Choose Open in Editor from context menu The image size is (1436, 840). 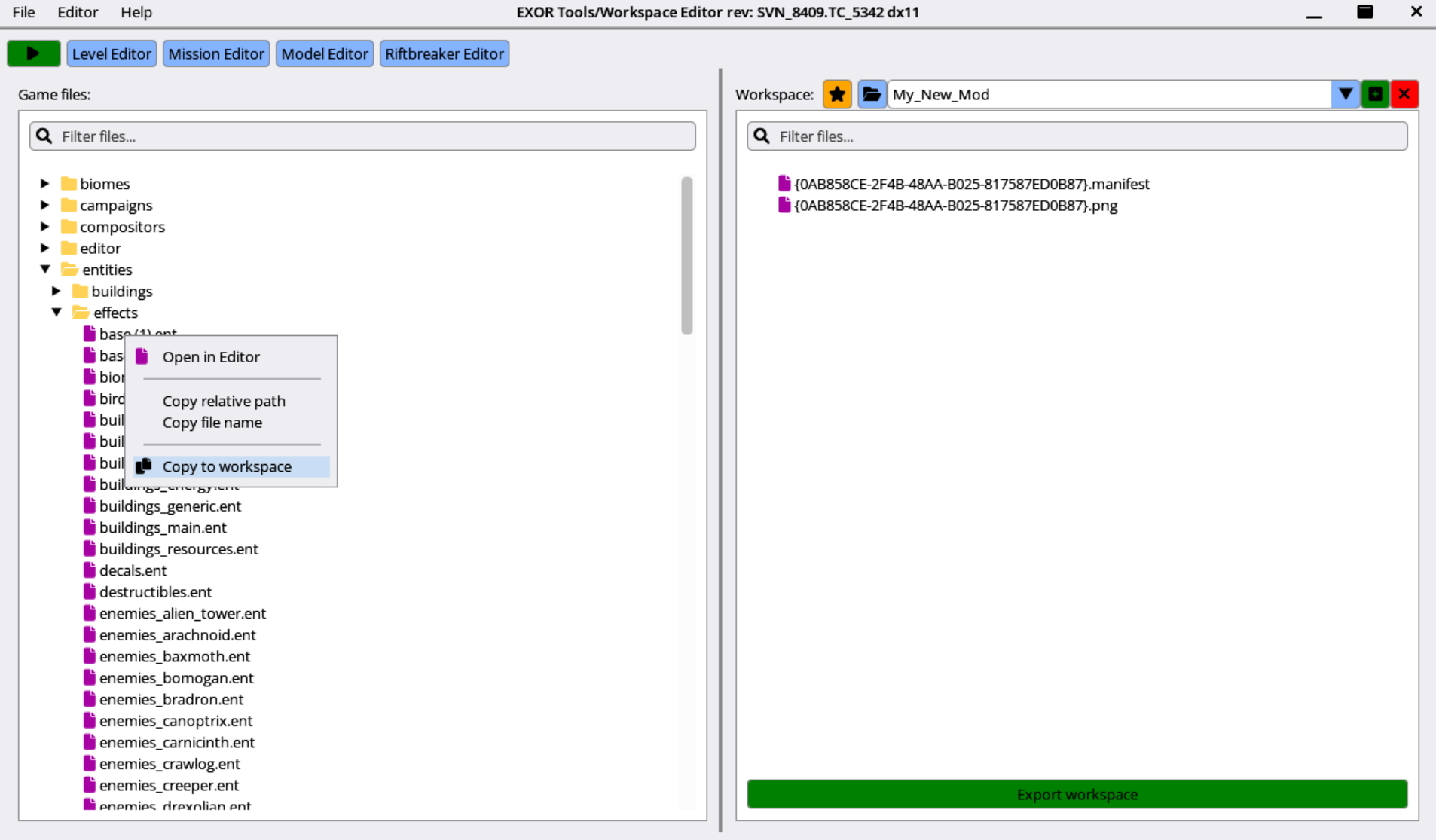[231, 356]
